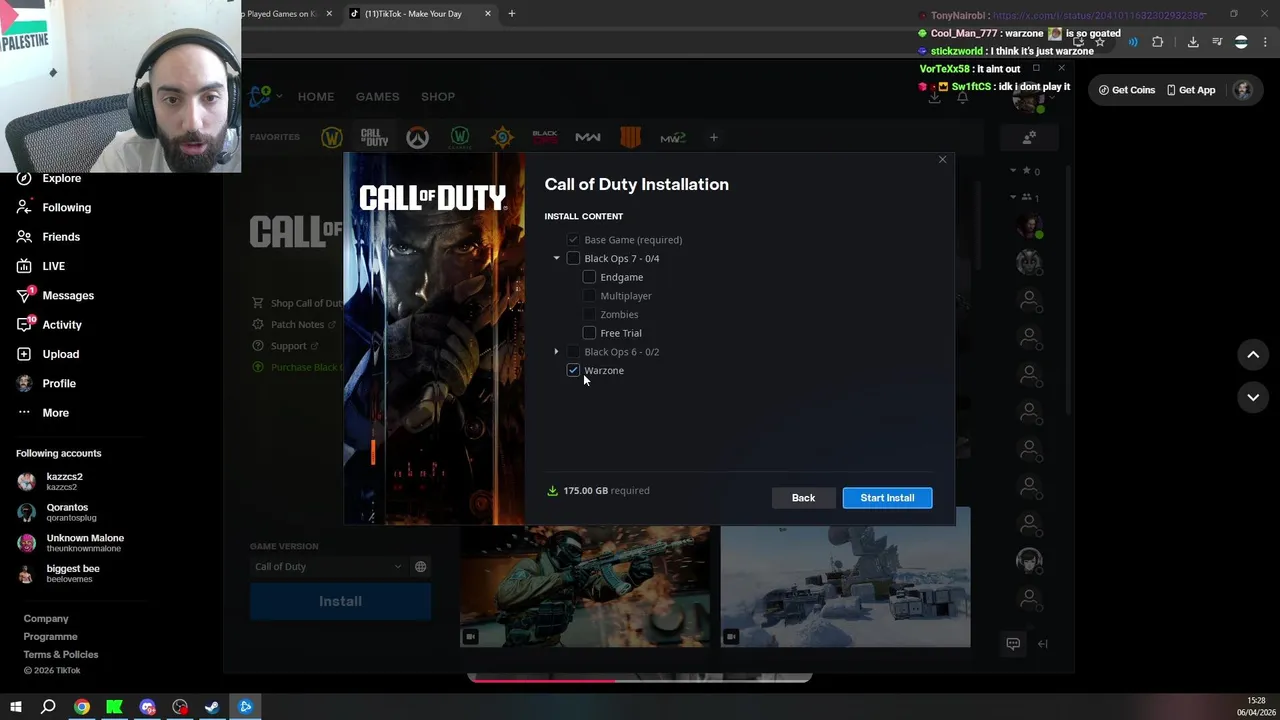Open Chrome from the taskbar

[x=81, y=707]
